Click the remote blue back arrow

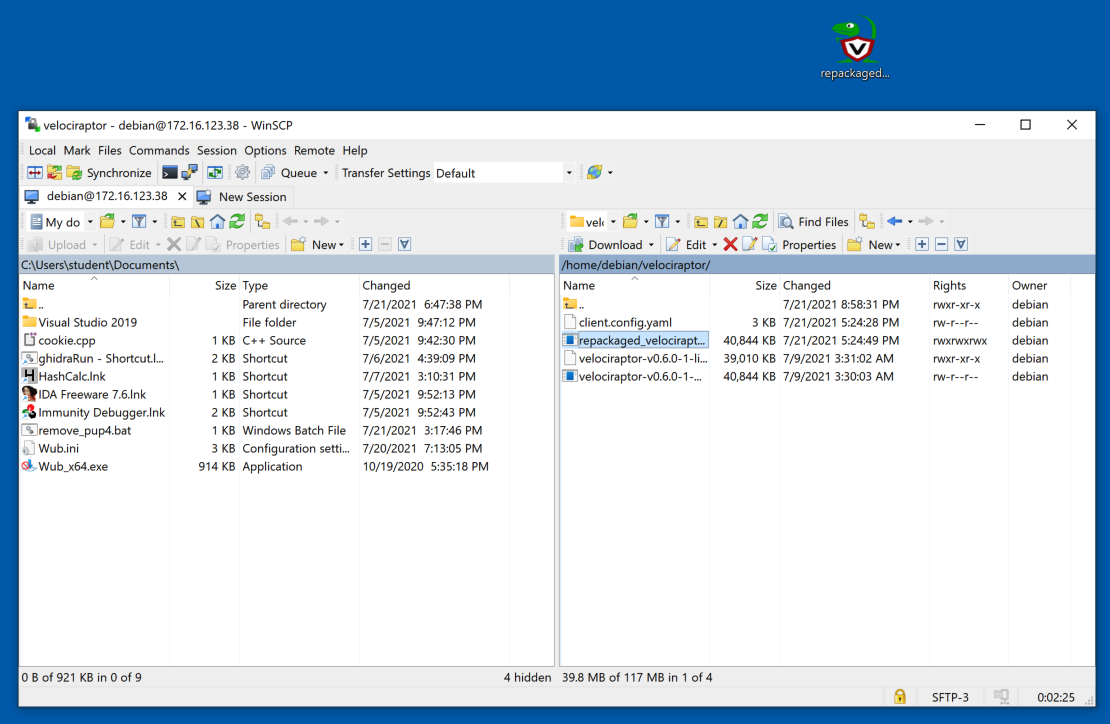tap(894, 222)
